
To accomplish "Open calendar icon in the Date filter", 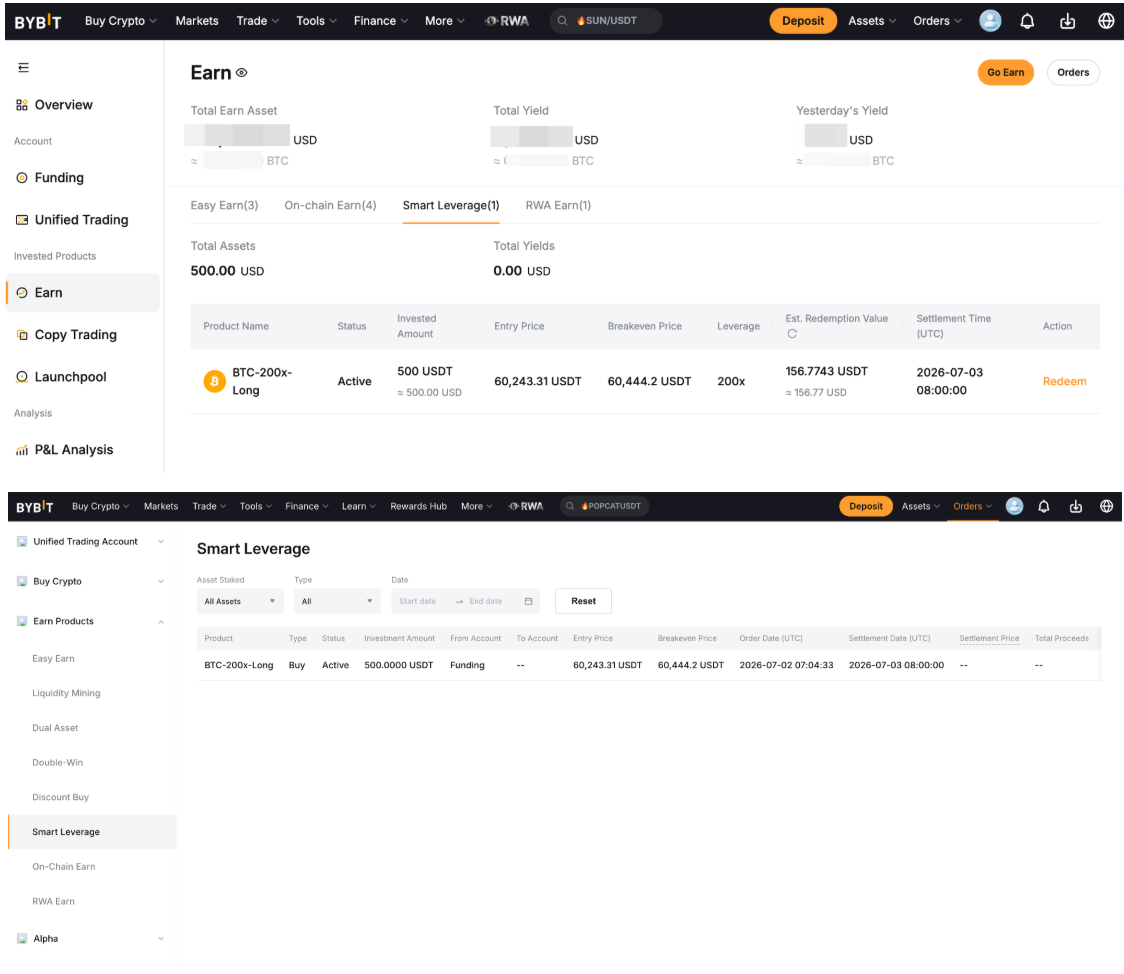I will tap(528, 601).
